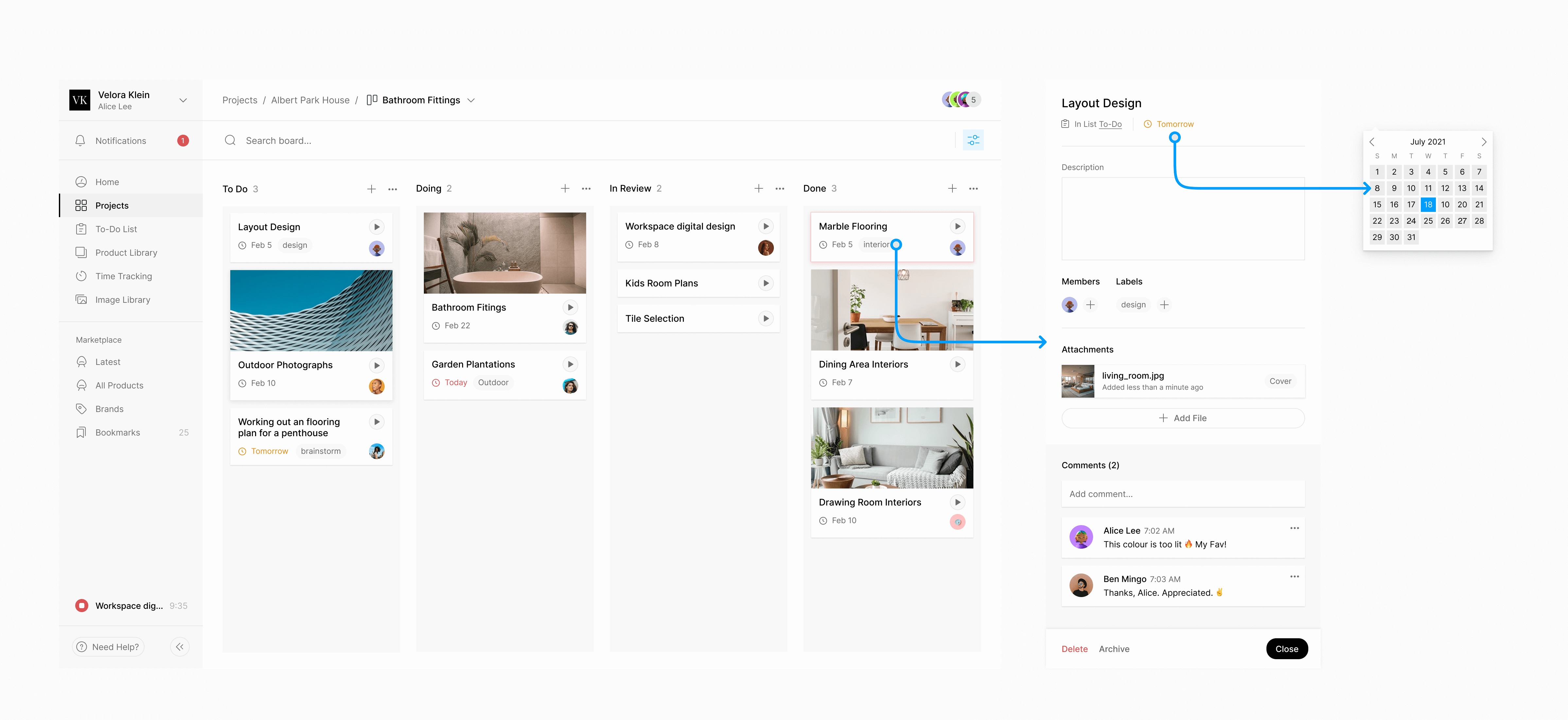Select Projects in the sidebar
Image resolution: width=1568 pixels, height=720 pixels.
(x=131, y=205)
